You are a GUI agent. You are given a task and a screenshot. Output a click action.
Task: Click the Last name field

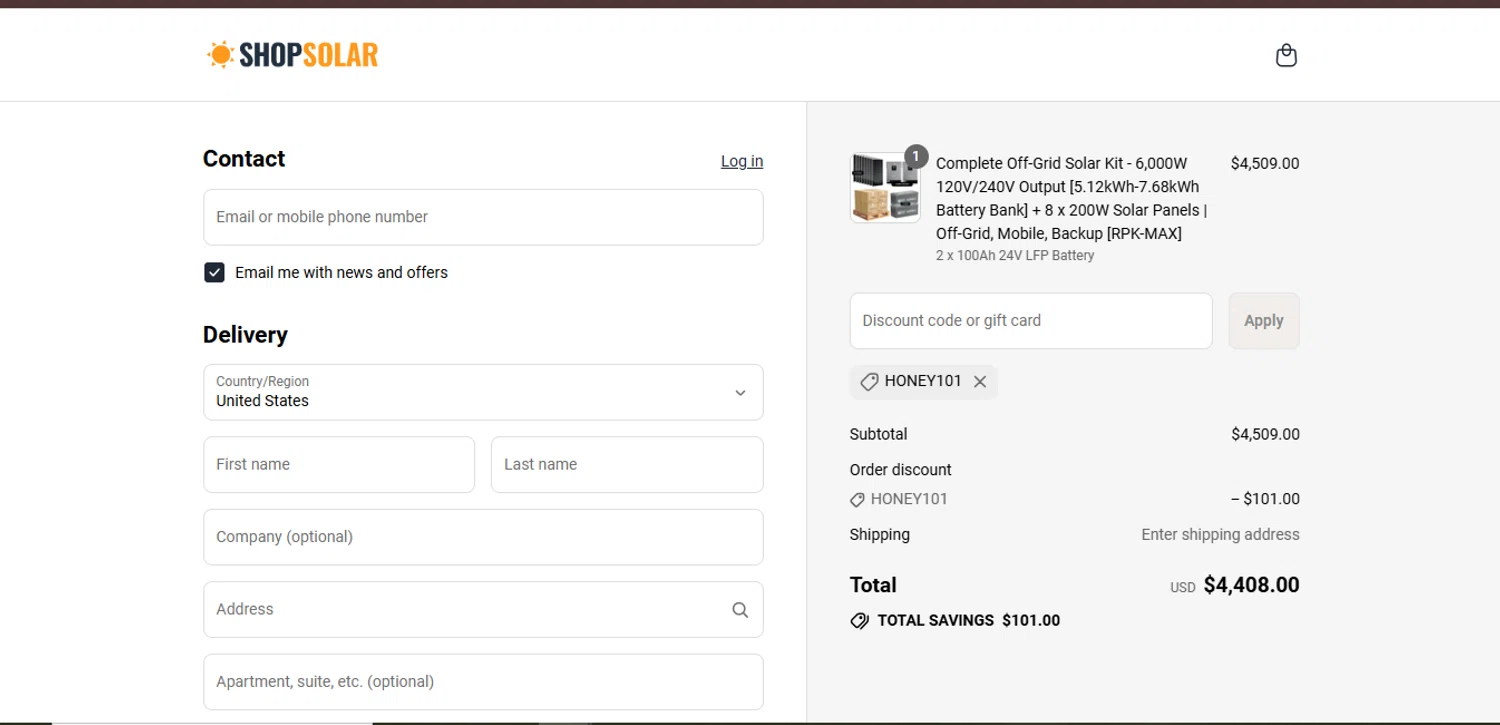627,465
